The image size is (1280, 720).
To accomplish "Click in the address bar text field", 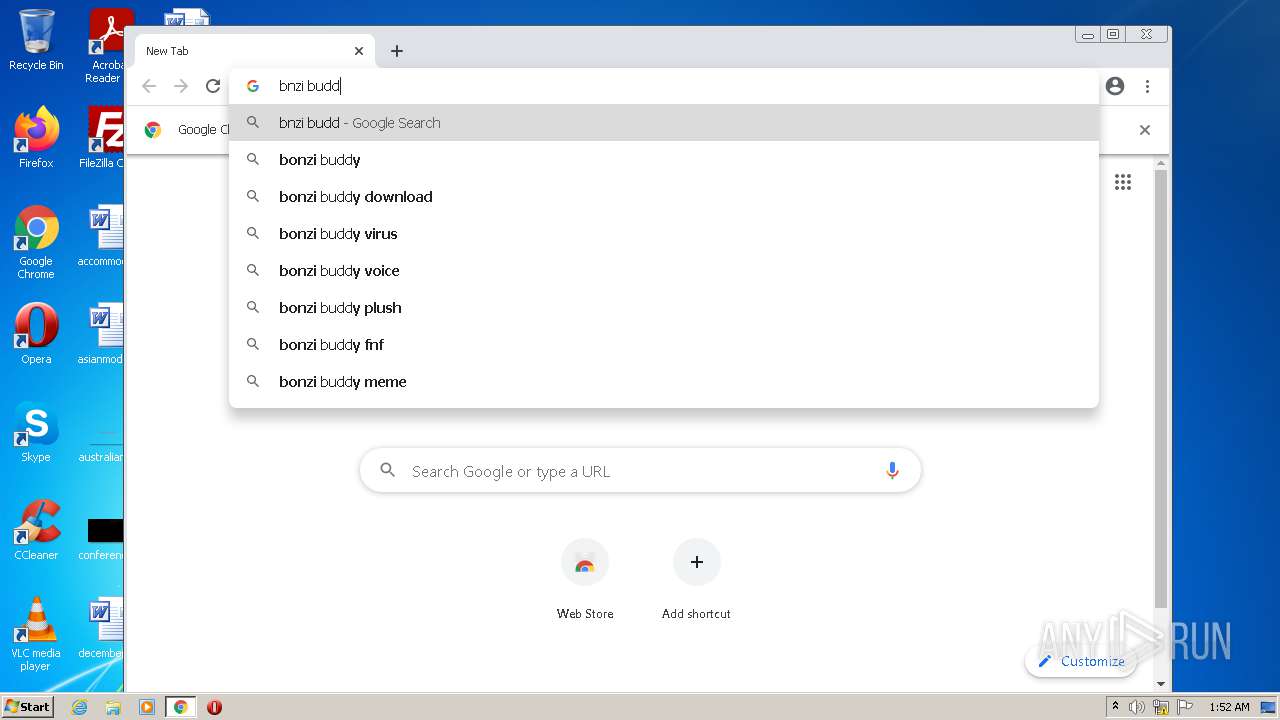I will tap(664, 86).
